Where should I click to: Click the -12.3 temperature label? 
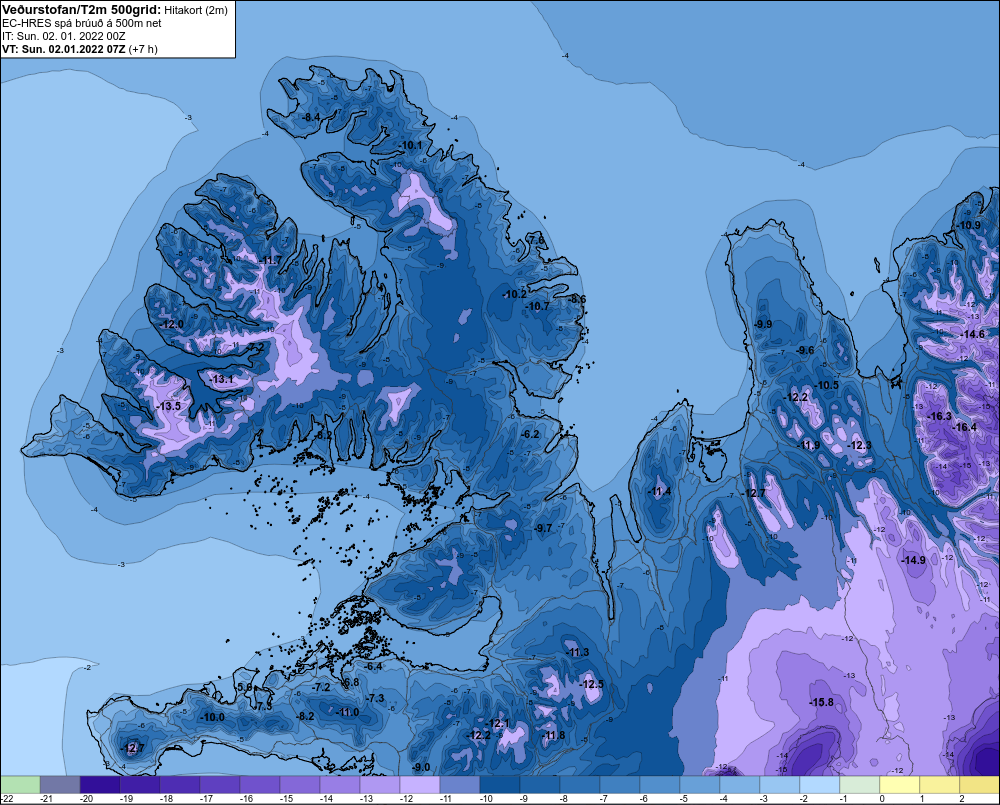tap(860, 445)
